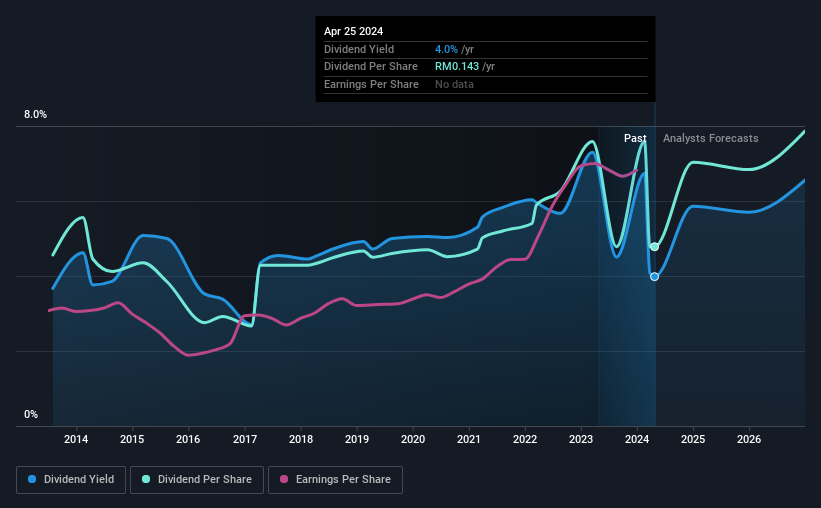This screenshot has width=821, height=508.
Task: Click the 2018 x-axis label
Action: (x=301, y=439)
